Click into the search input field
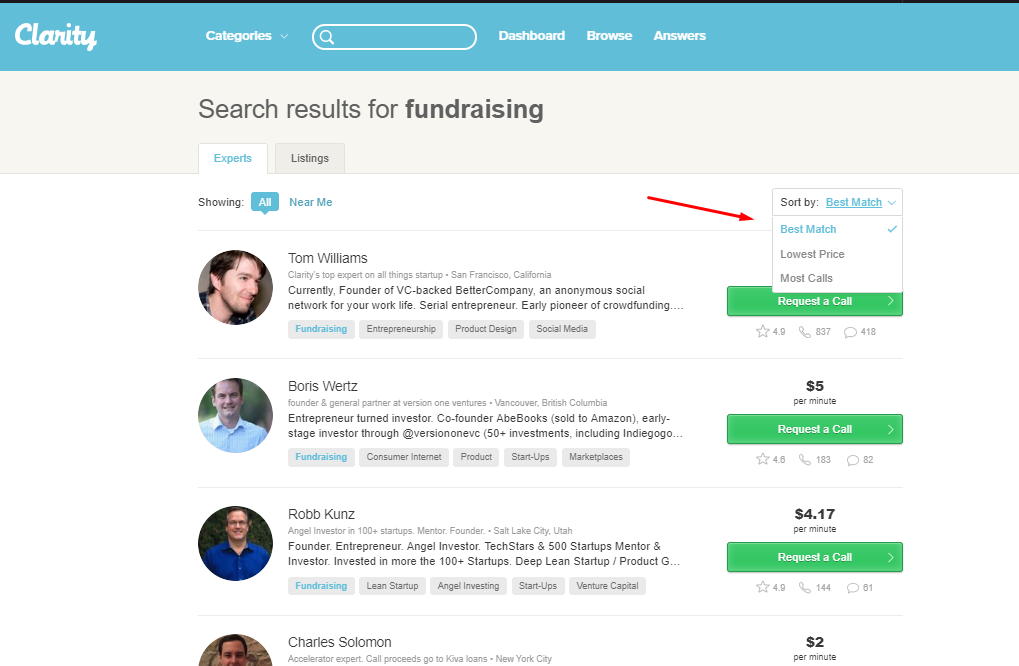 pyautogui.click(x=394, y=37)
